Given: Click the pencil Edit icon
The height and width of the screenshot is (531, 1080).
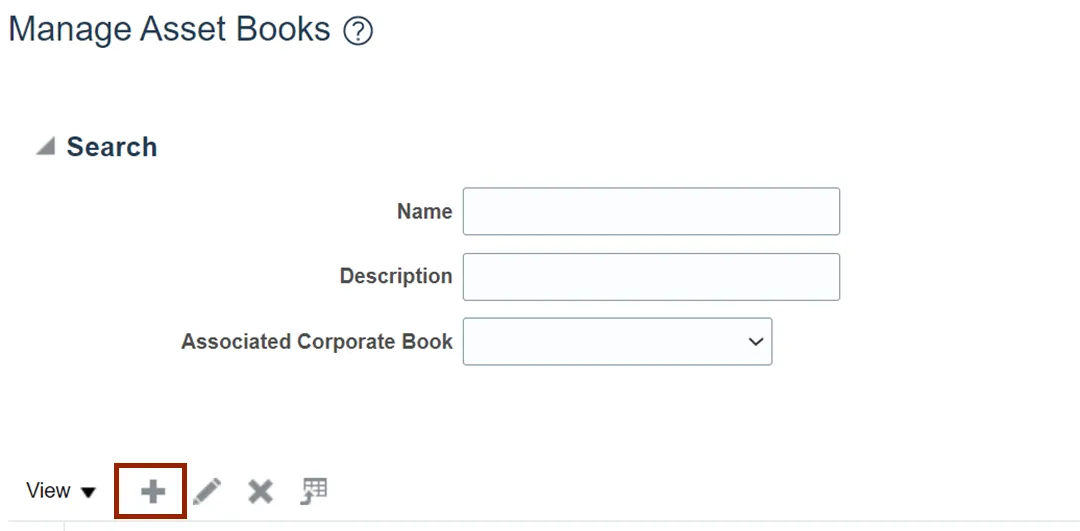Looking at the screenshot, I should pyautogui.click(x=207, y=492).
